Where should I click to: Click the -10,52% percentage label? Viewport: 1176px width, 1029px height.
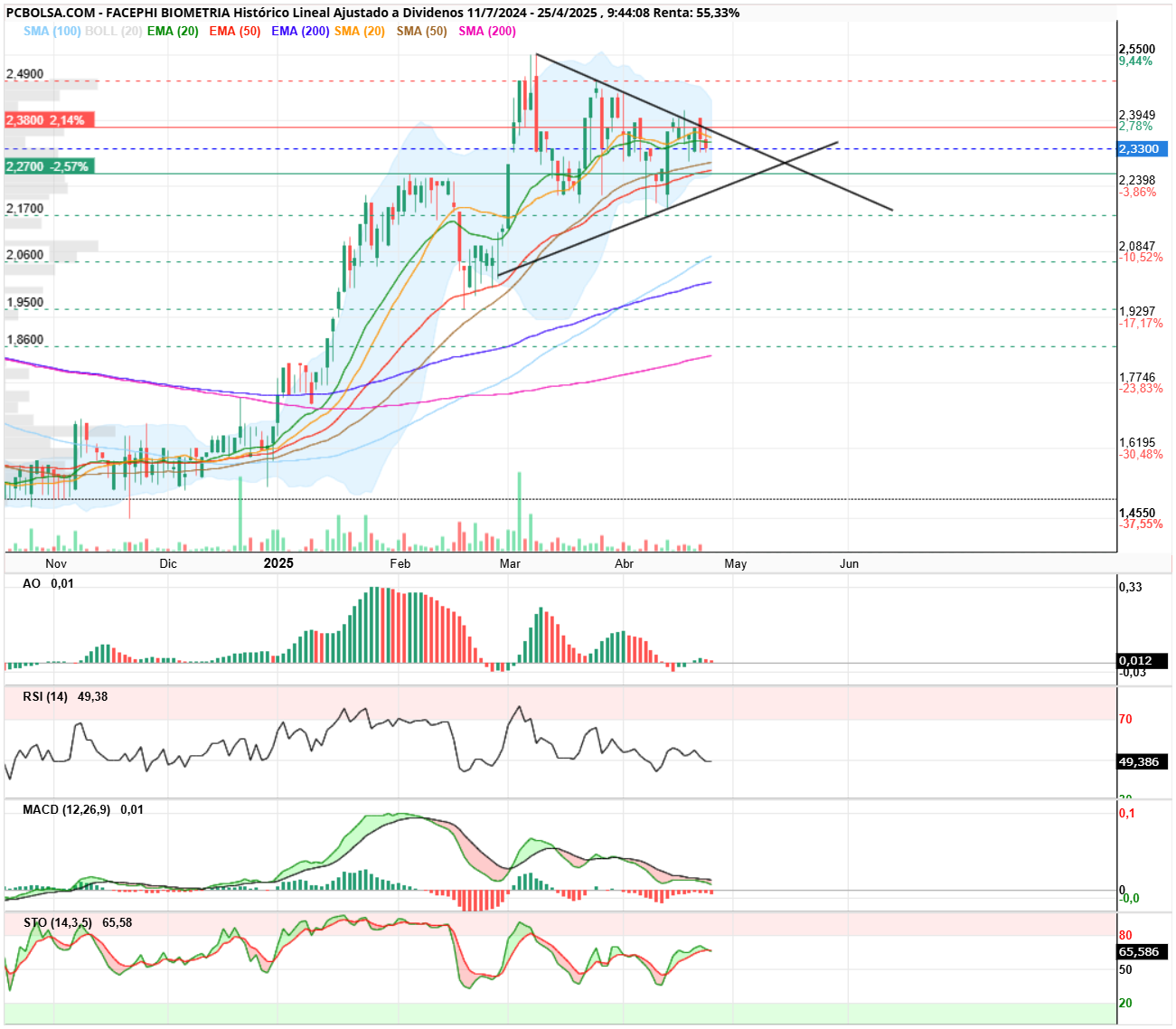[x=1142, y=258]
